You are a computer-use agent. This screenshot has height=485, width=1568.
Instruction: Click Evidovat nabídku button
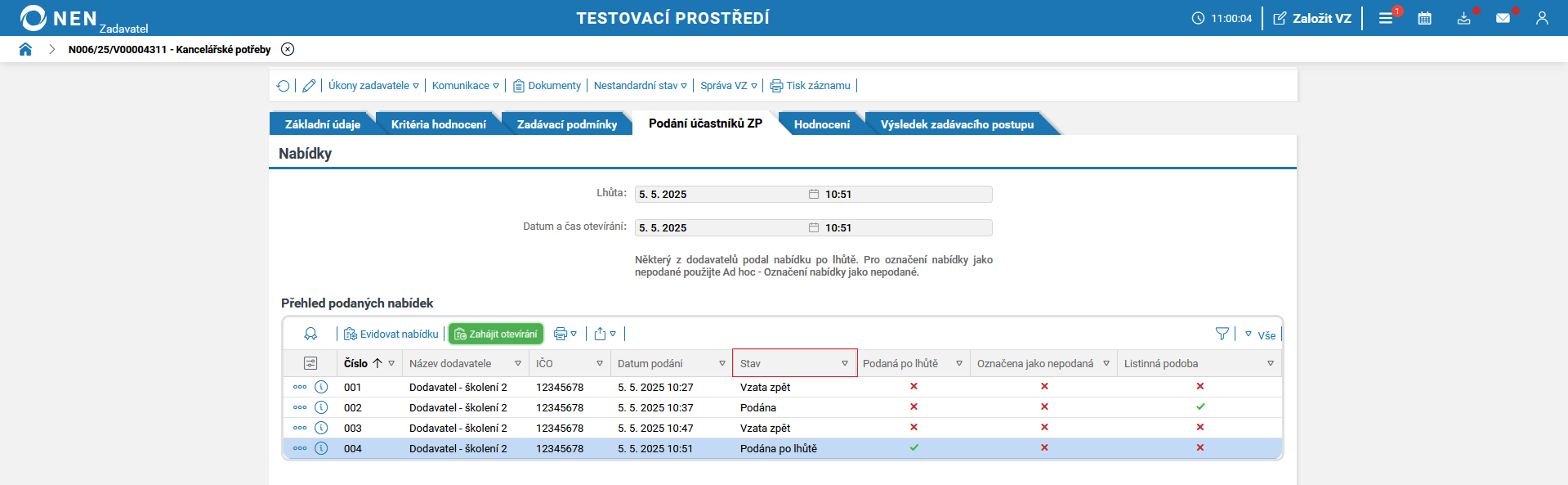pos(391,334)
